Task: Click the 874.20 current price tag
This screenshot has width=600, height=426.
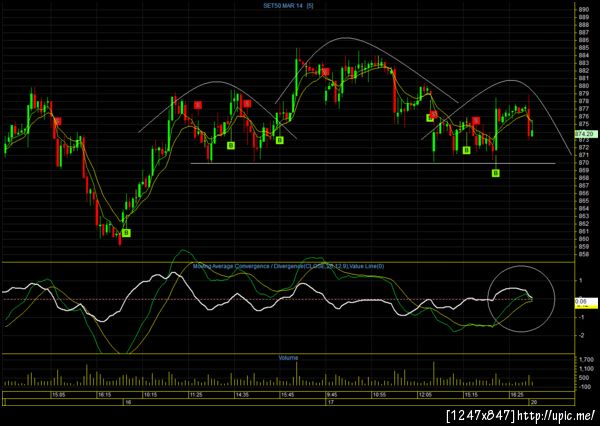Action: (x=586, y=134)
